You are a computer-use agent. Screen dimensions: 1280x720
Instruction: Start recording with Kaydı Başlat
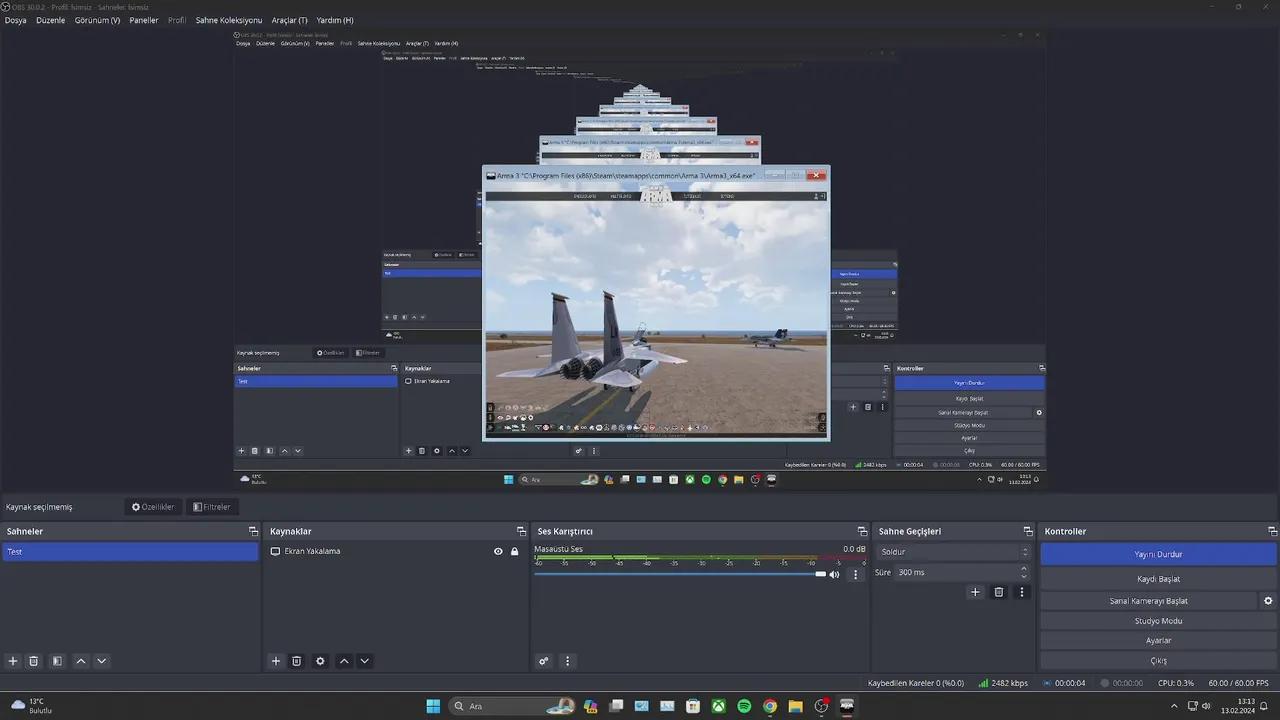pos(1158,579)
